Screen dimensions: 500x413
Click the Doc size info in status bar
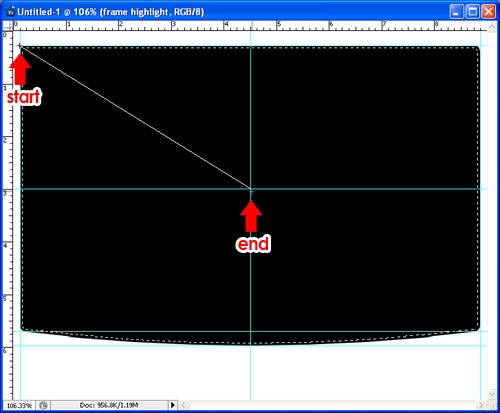pos(109,405)
